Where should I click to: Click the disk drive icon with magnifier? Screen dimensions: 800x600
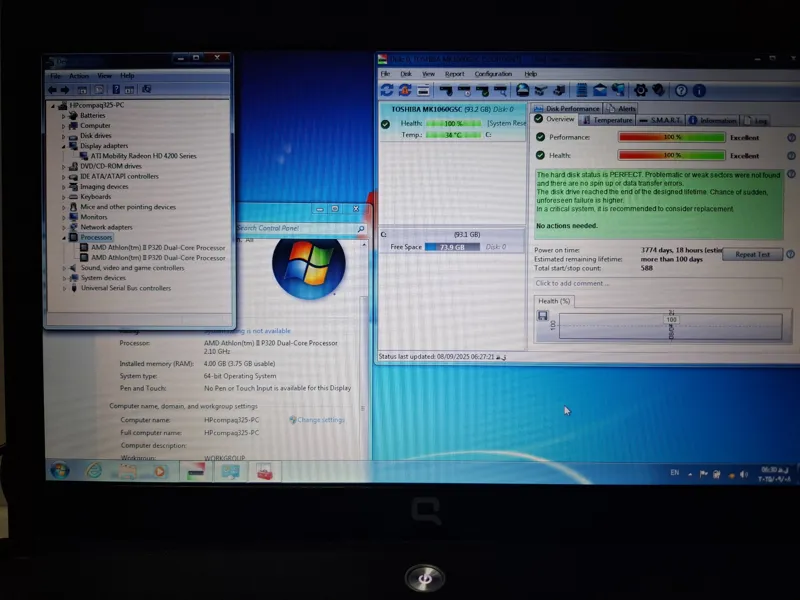coord(501,91)
